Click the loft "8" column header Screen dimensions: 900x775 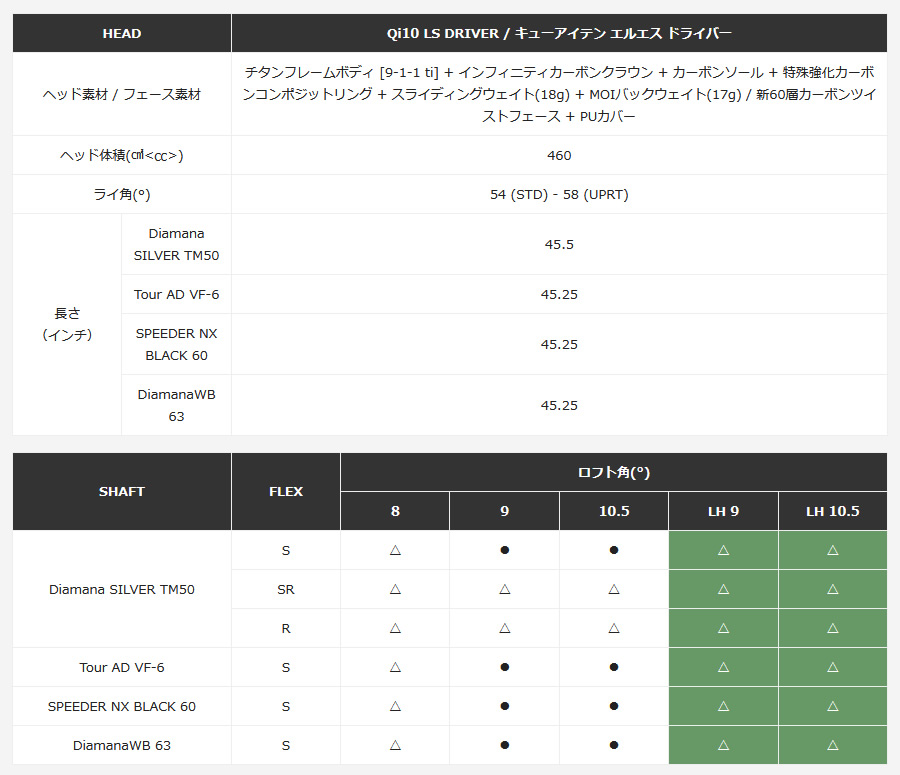click(395, 511)
